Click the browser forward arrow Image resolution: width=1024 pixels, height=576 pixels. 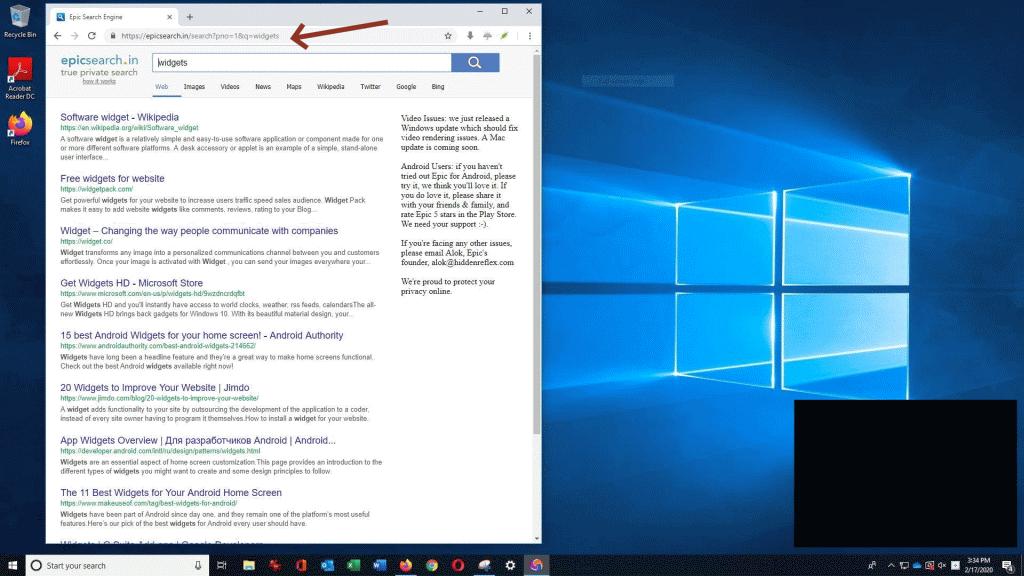(x=74, y=36)
